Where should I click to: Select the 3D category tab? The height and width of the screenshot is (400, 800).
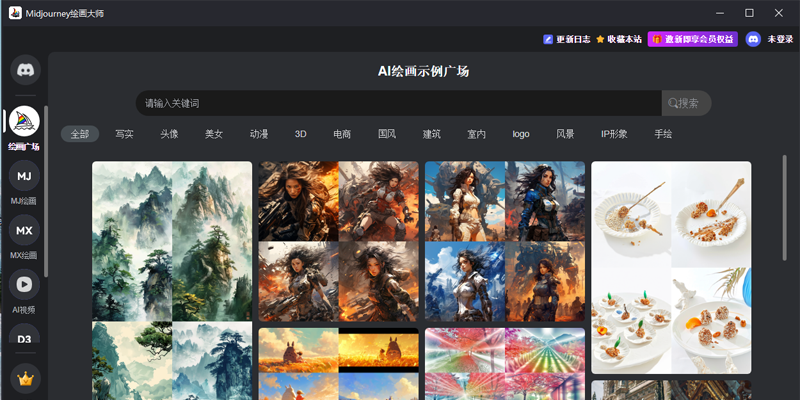301,134
